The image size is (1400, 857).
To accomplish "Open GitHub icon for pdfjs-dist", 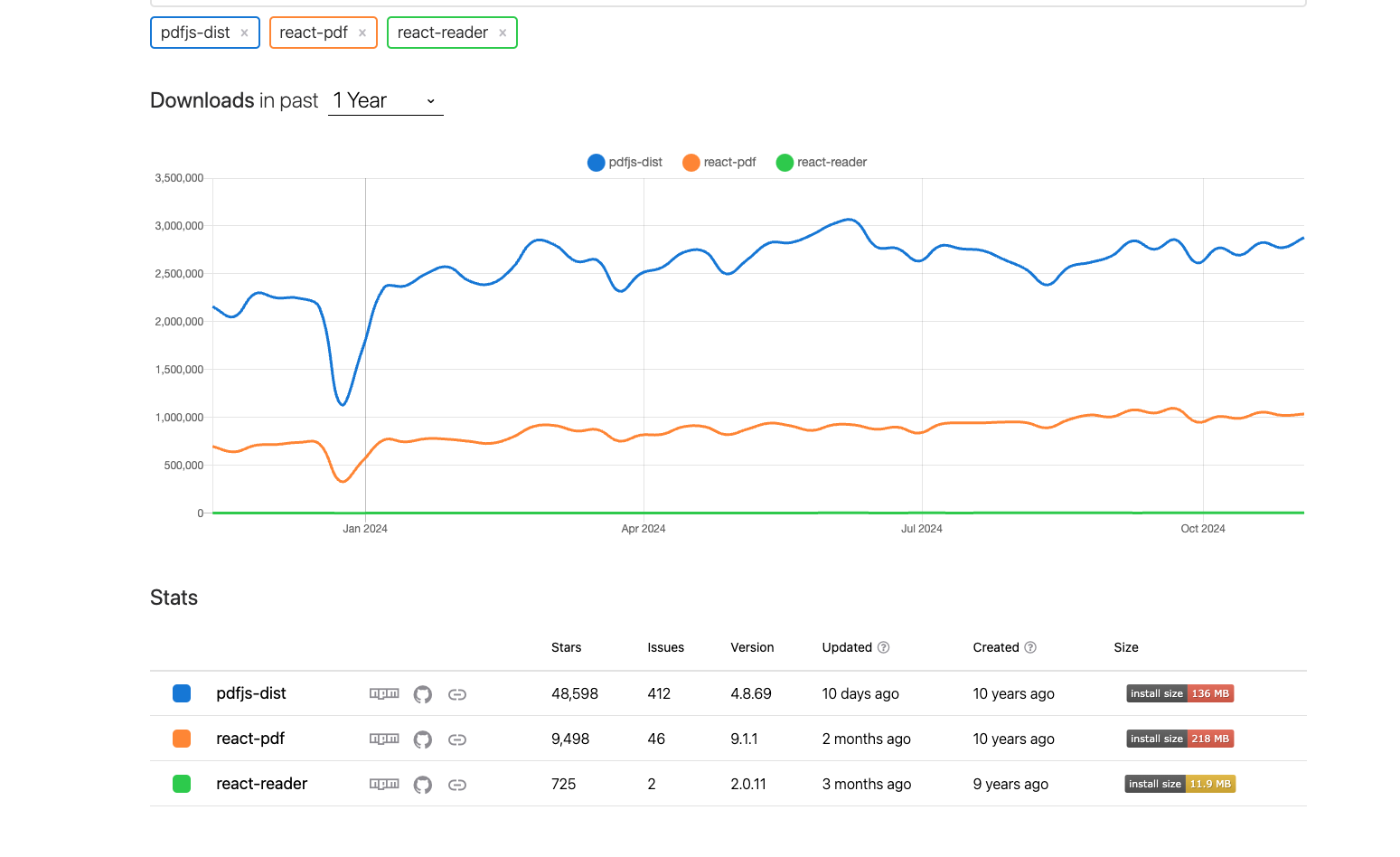I will point(422,694).
